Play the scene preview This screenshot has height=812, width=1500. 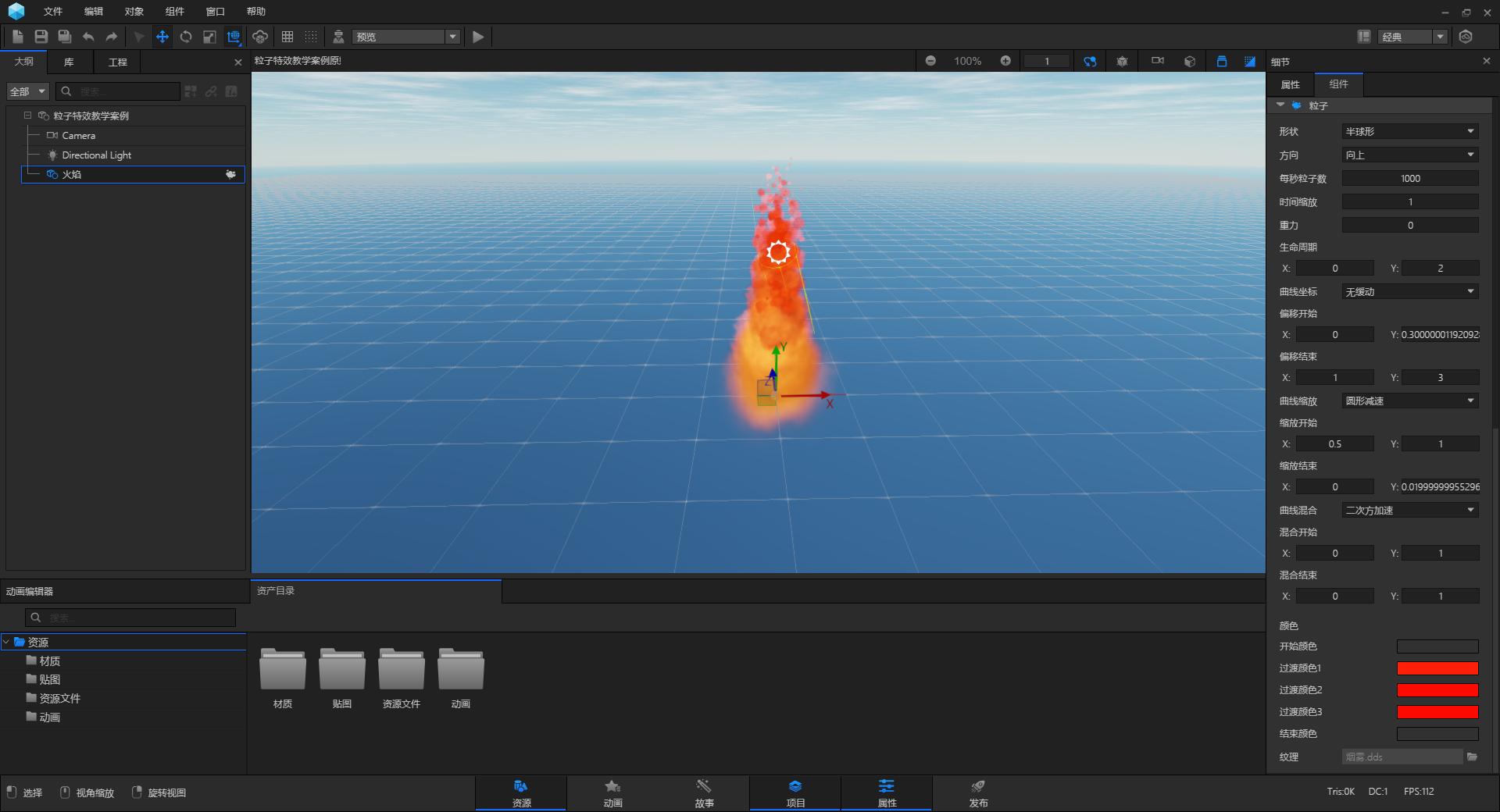478,37
